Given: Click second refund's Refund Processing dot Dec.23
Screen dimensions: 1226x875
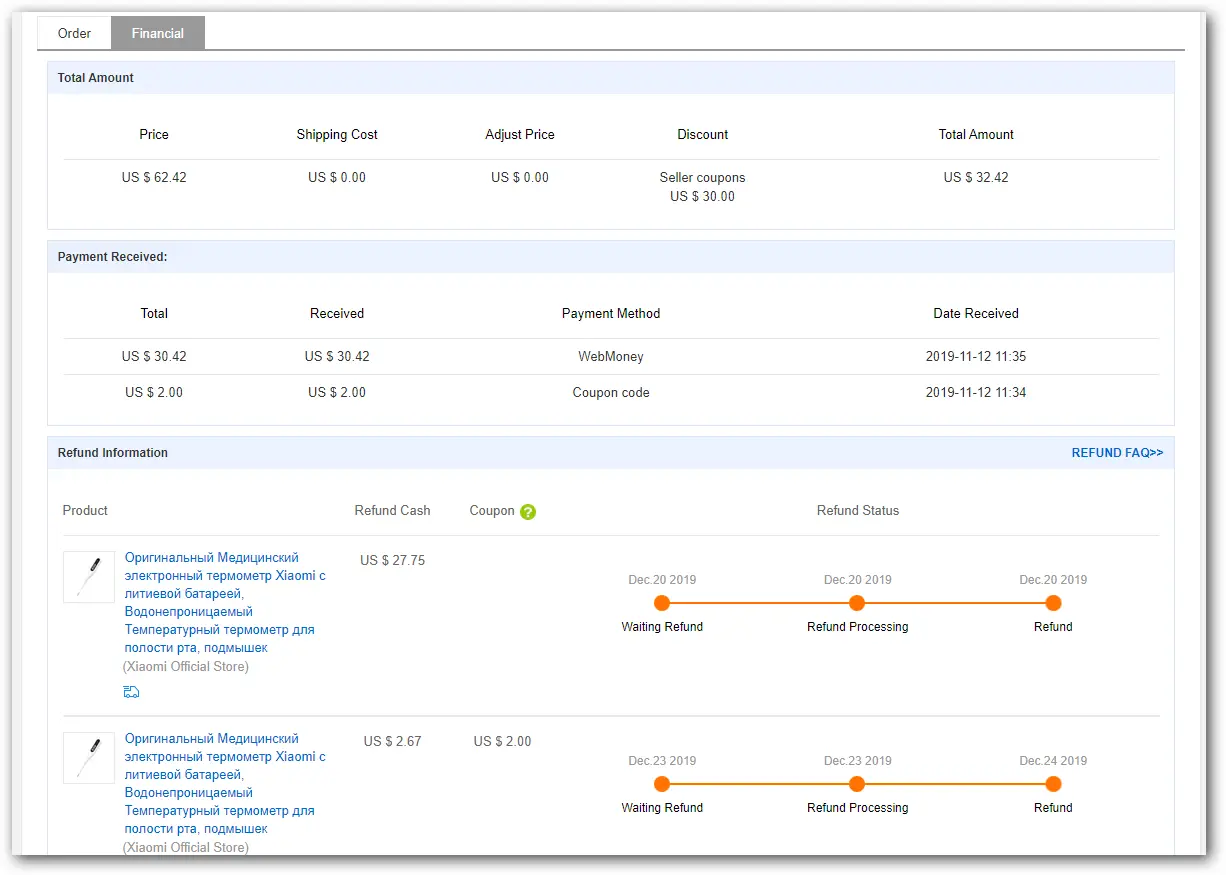Looking at the screenshot, I should (x=857, y=784).
